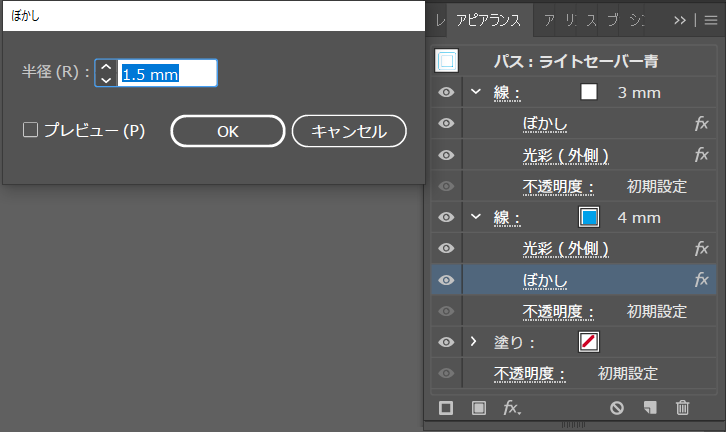This screenshot has height=432, width=726.
Task: Collapse the 3 mm 線 stroke group
Action: (x=476, y=92)
